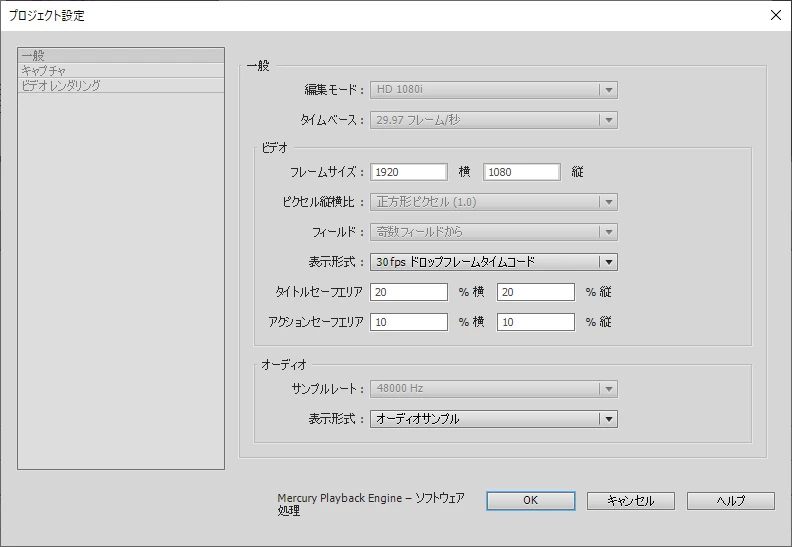Select the 一般 category in sidebar
The width and height of the screenshot is (792, 547).
(121, 55)
